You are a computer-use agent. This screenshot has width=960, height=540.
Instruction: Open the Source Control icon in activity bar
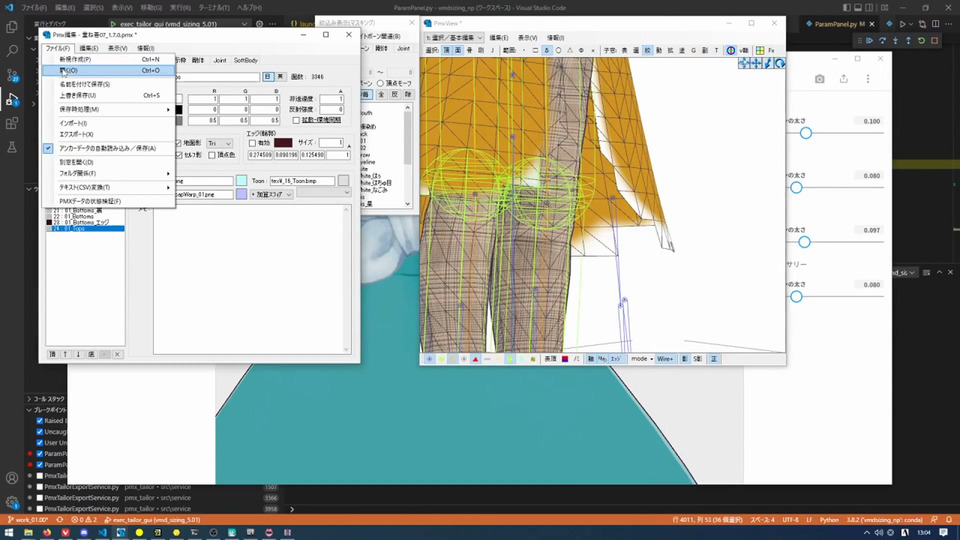point(12,75)
